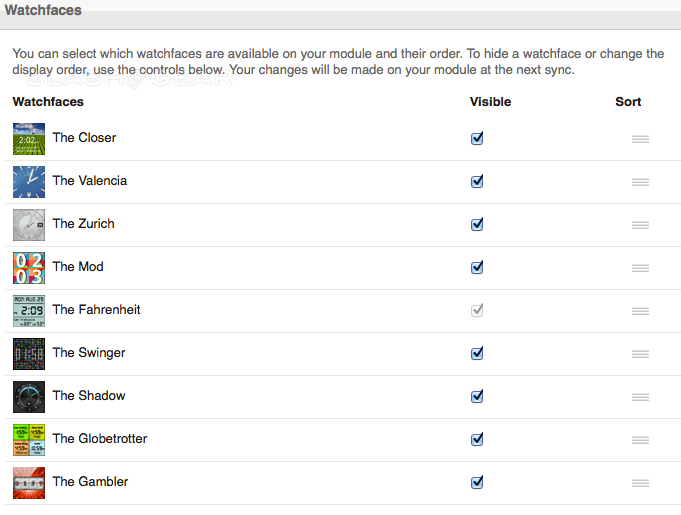
Task: Grab The Zurich sort handle
Action: pos(640,225)
